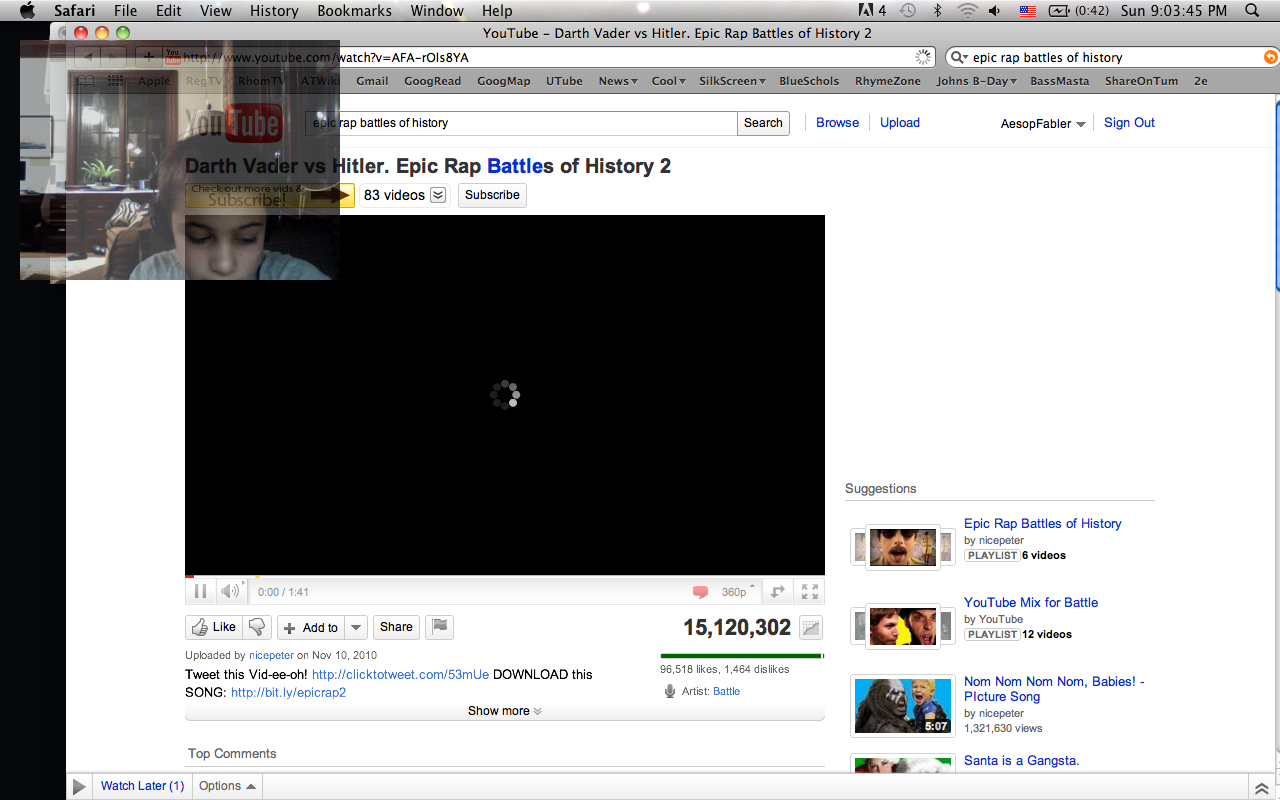Image resolution: width=1280 pixels, height=800 pixels.
Task: Mute the video player volume
Action: [x=230, y=591]
